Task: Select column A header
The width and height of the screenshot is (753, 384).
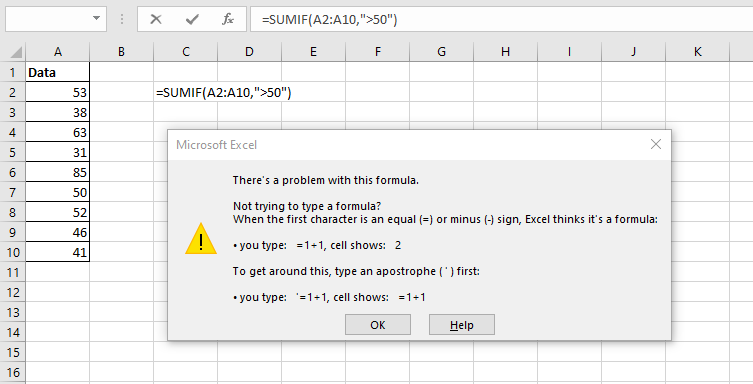Action: [58, 52]
